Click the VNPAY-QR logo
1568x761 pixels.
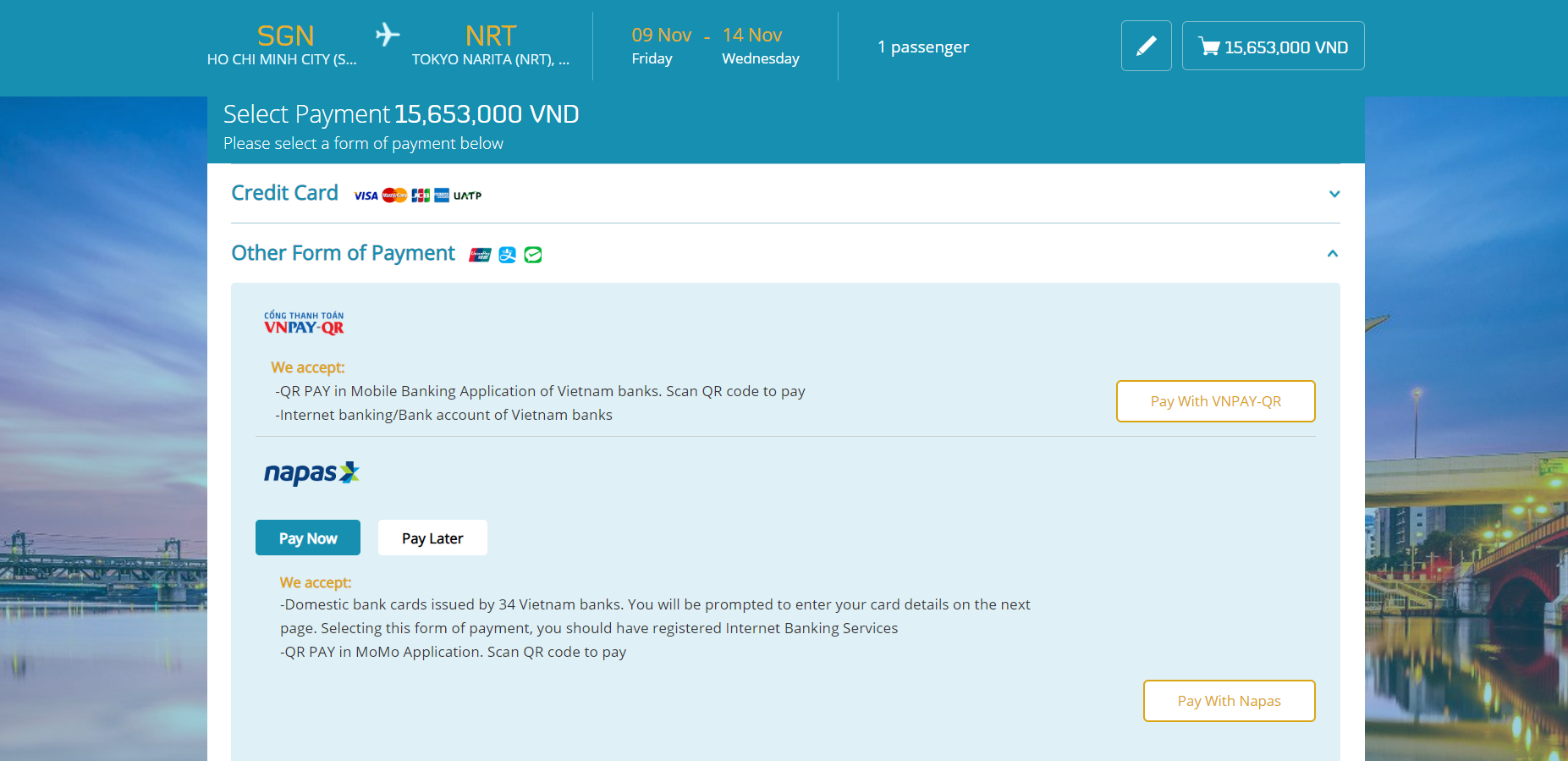pyautogui.click(x=304, y=323)
